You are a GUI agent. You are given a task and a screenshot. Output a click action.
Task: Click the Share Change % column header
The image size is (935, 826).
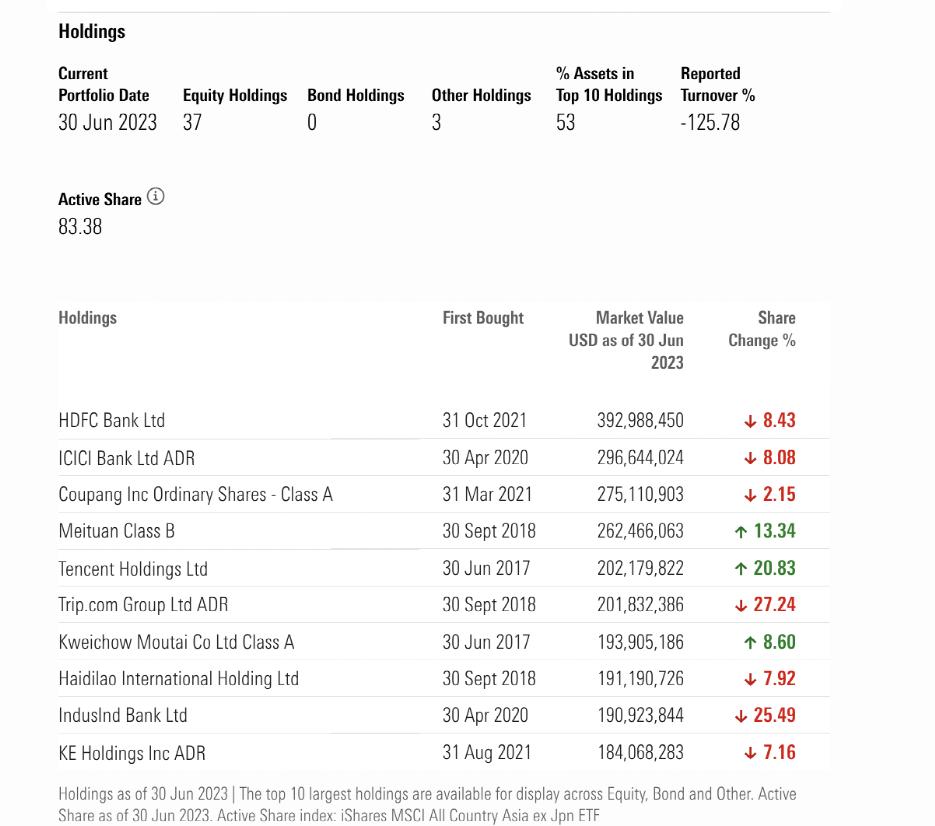coord(762,329)
